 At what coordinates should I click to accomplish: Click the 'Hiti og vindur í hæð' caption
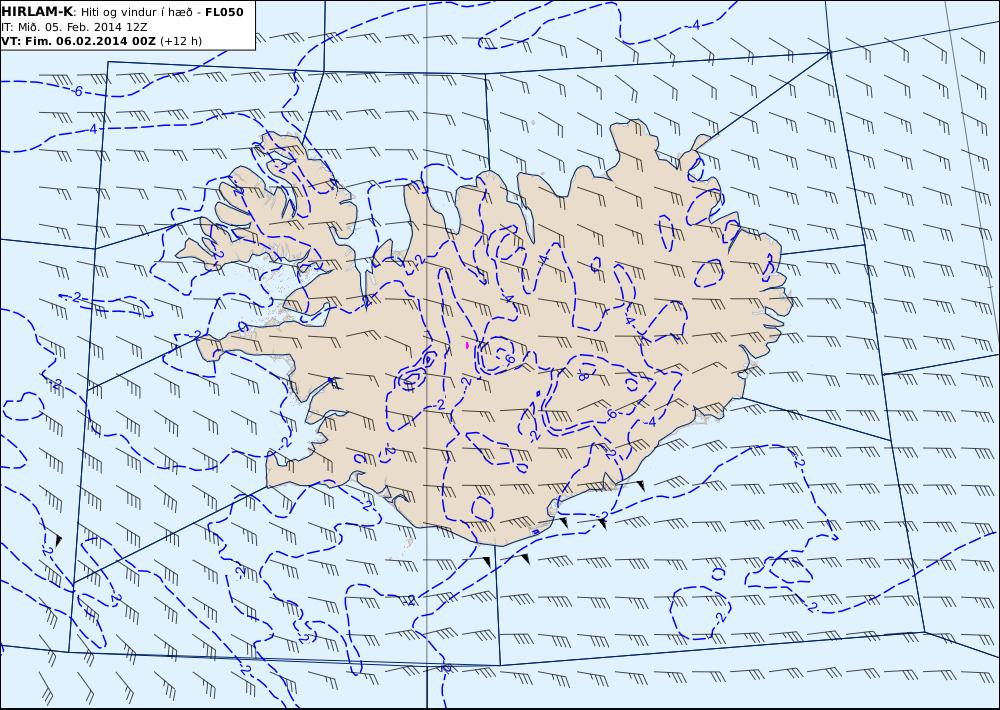click(136, 12)
